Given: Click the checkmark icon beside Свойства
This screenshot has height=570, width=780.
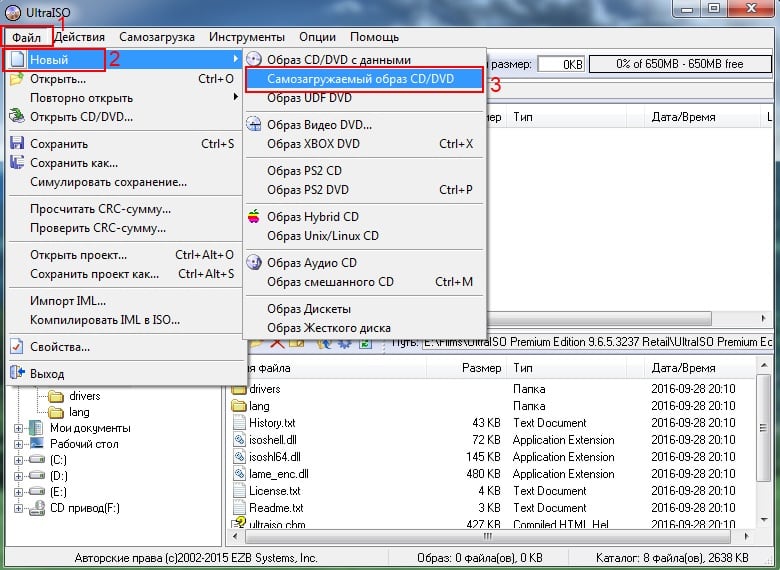Looking at the screenshot, I should tap(16, 347).
